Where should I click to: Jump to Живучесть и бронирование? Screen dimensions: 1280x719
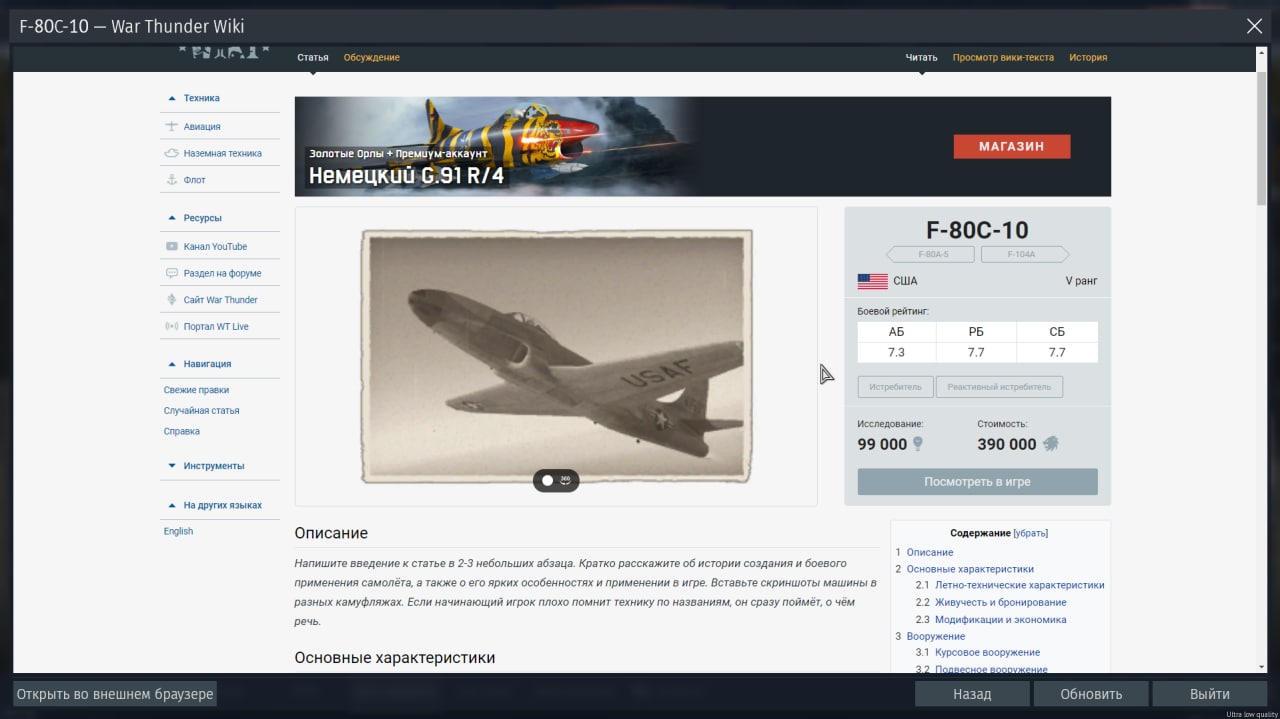tap(1000, 602)
